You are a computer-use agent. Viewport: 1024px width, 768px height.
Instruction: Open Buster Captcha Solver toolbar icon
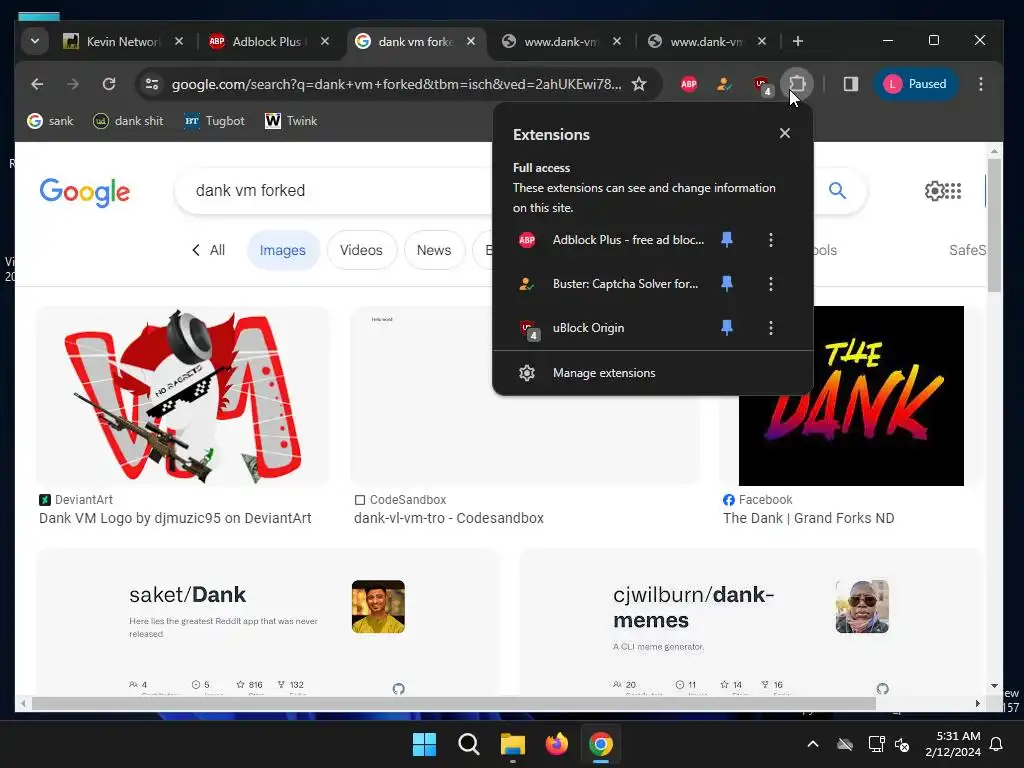click(x=724, y=84)
